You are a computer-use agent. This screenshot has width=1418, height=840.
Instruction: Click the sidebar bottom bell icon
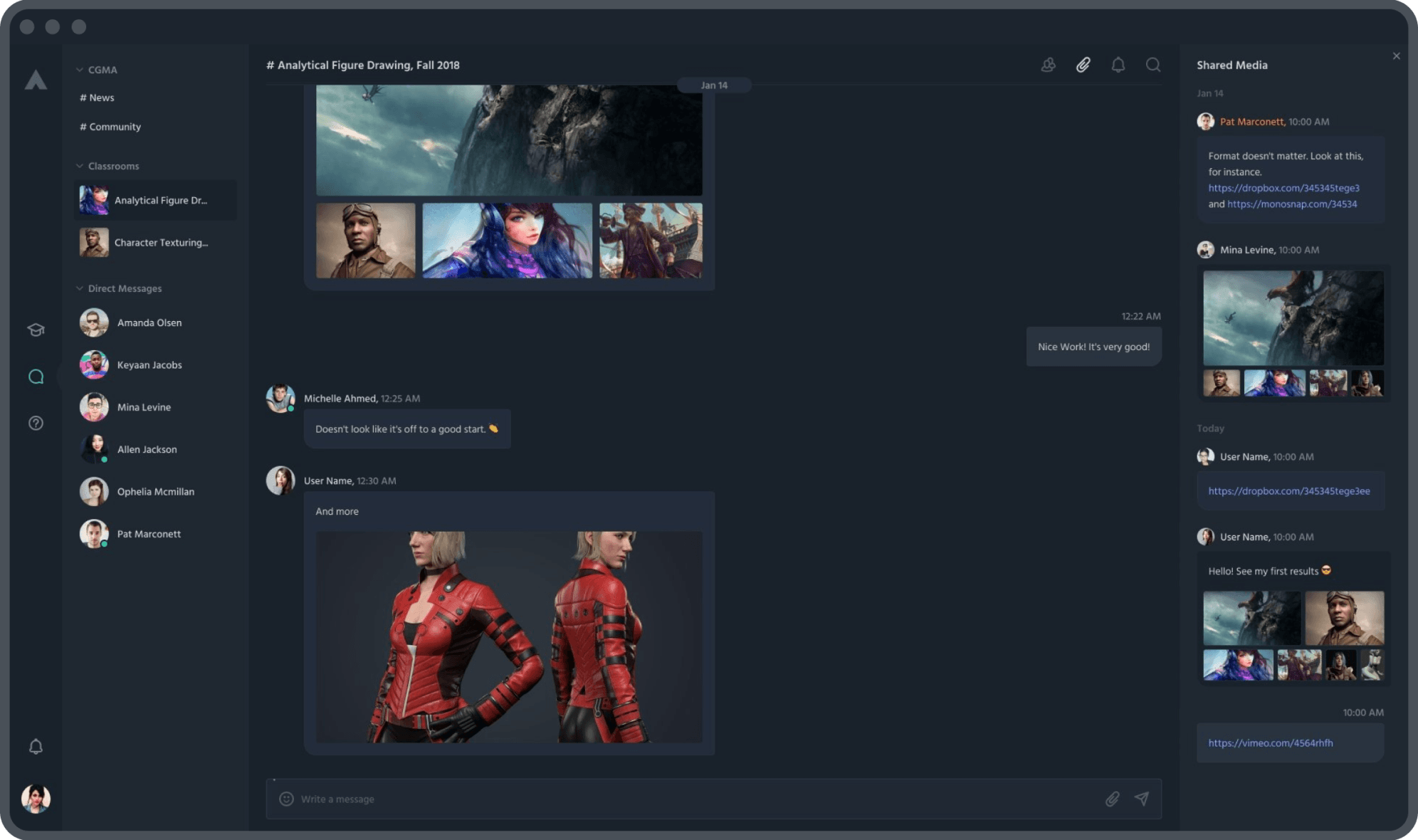[x=36, y=746]
